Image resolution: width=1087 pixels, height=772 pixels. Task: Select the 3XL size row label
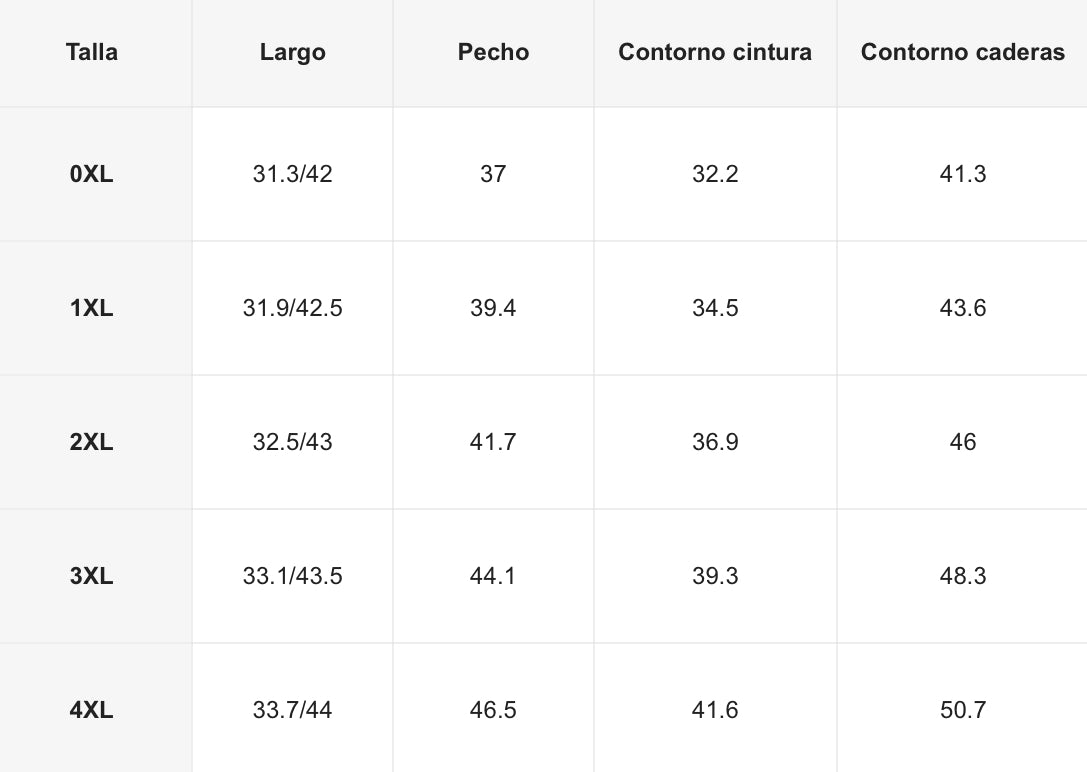[x=92, y=576]
